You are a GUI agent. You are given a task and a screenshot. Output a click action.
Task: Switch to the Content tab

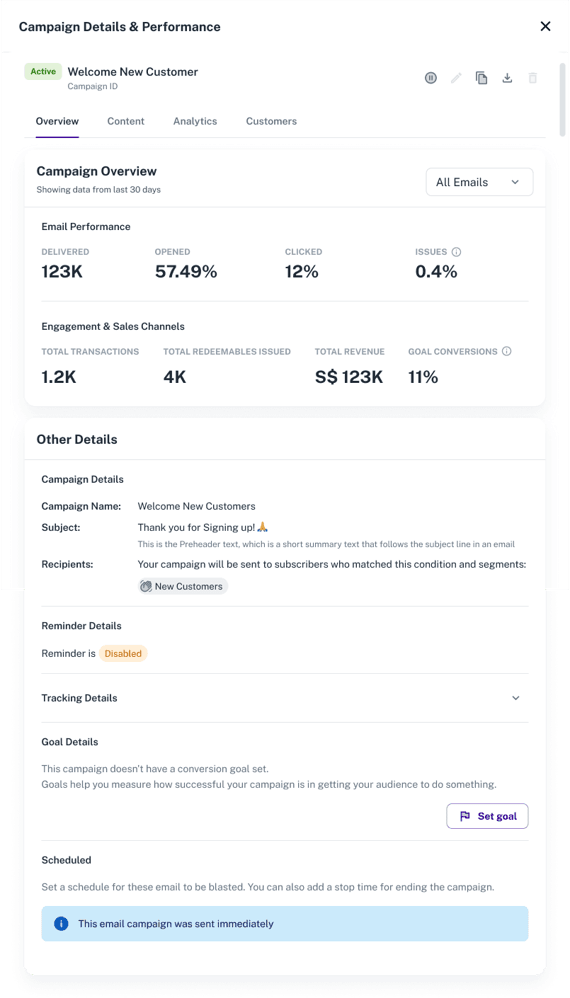coord(126,121)
